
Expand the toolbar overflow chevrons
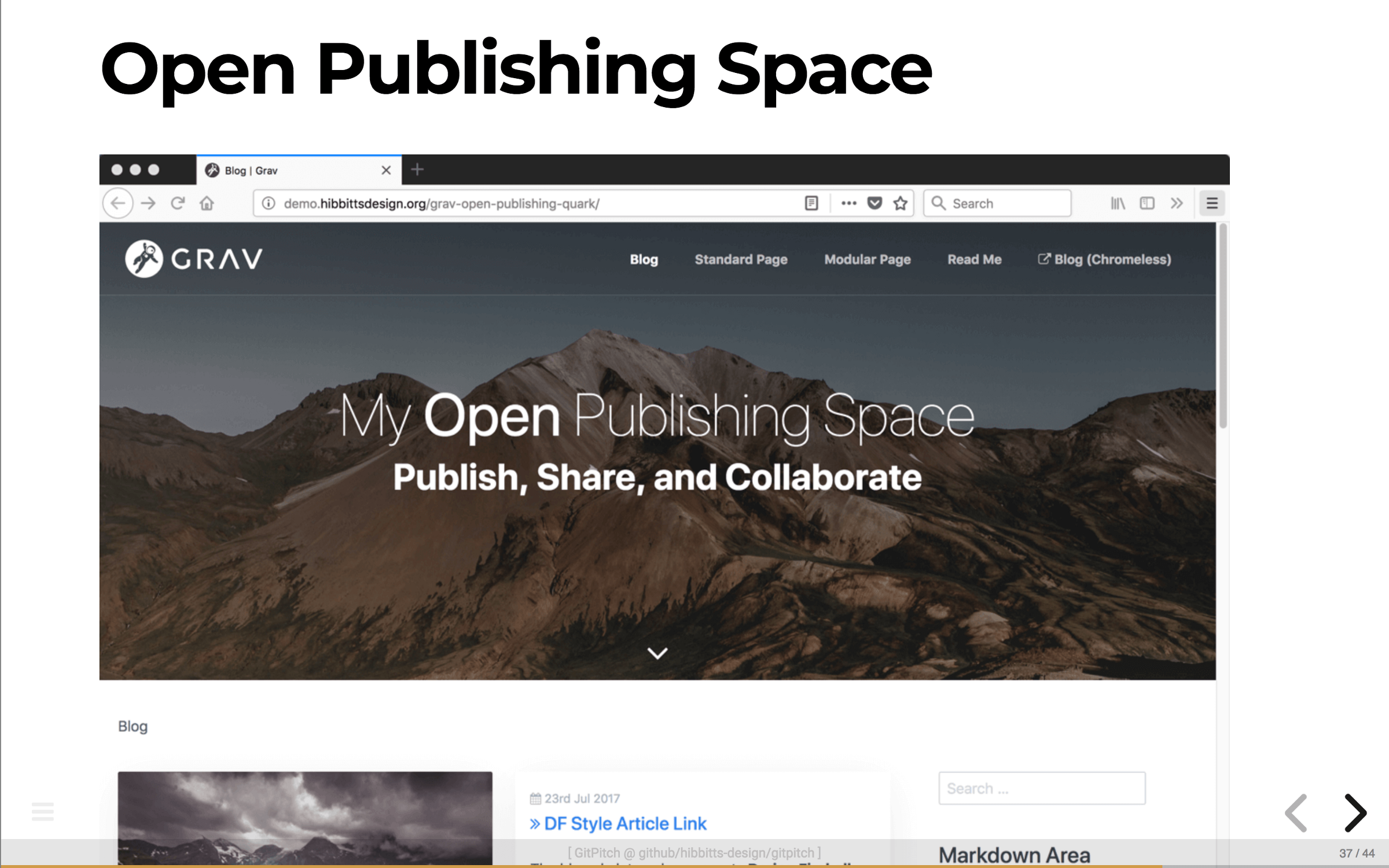click(1177, 203)
